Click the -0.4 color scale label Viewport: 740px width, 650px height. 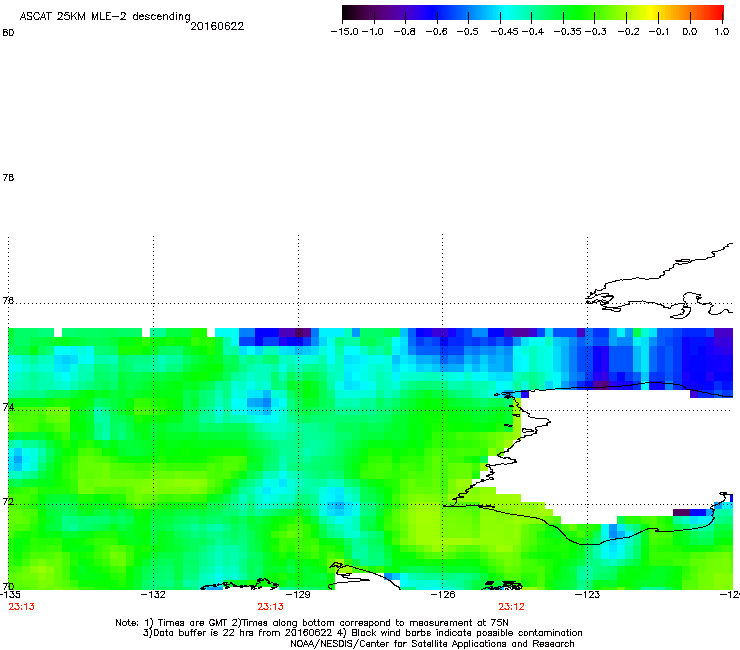point(532,32)
